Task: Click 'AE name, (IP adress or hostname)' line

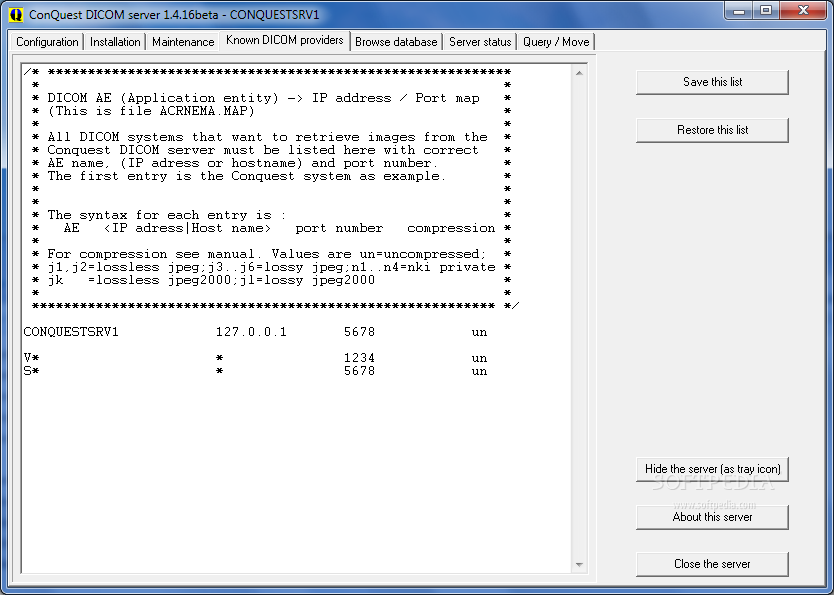Action: pos(242,163)
